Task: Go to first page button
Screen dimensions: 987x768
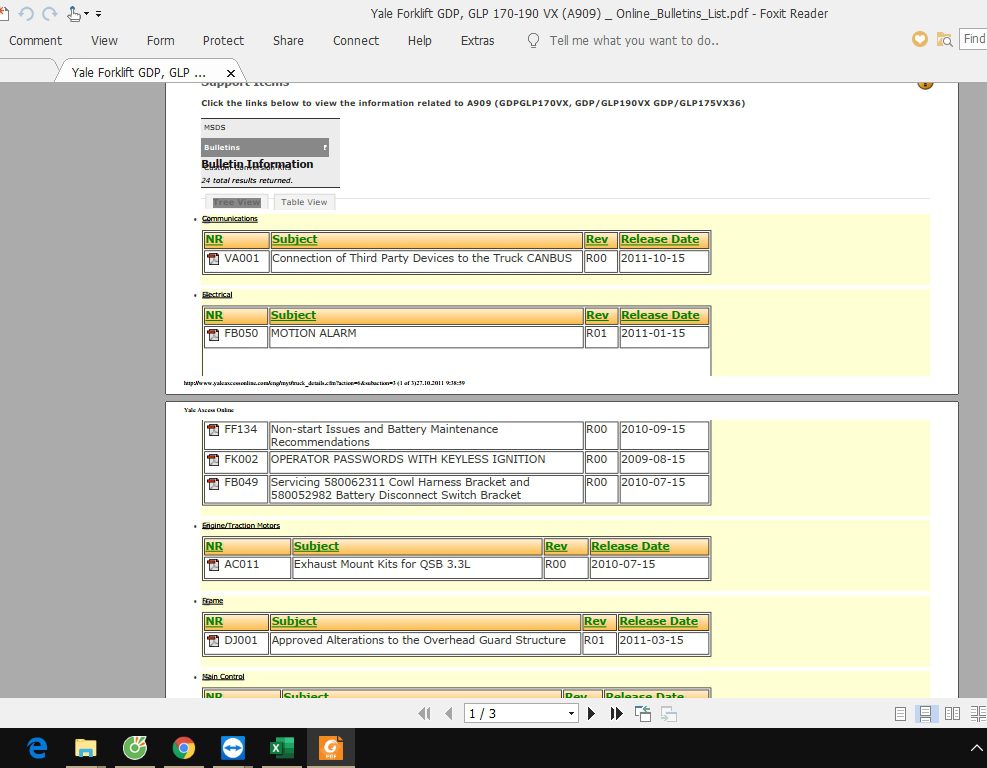Action: point(424,713)
